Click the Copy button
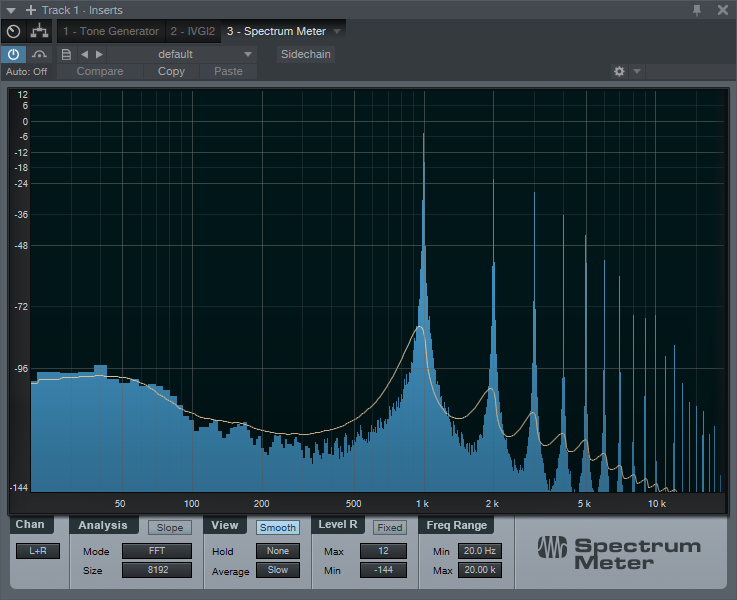 point(172,71)
